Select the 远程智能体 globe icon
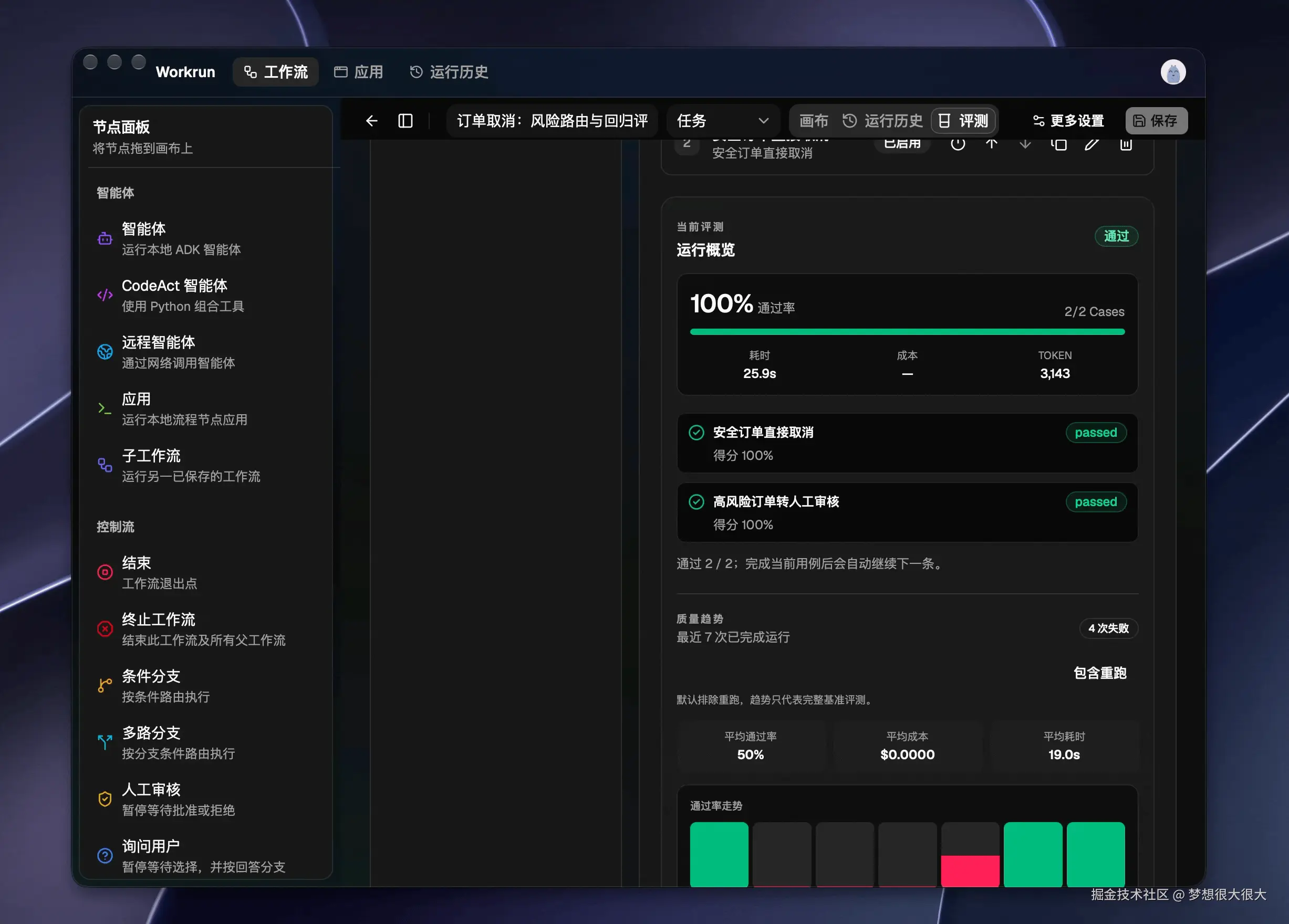The image size is (1289, 924). click(105, 352)
